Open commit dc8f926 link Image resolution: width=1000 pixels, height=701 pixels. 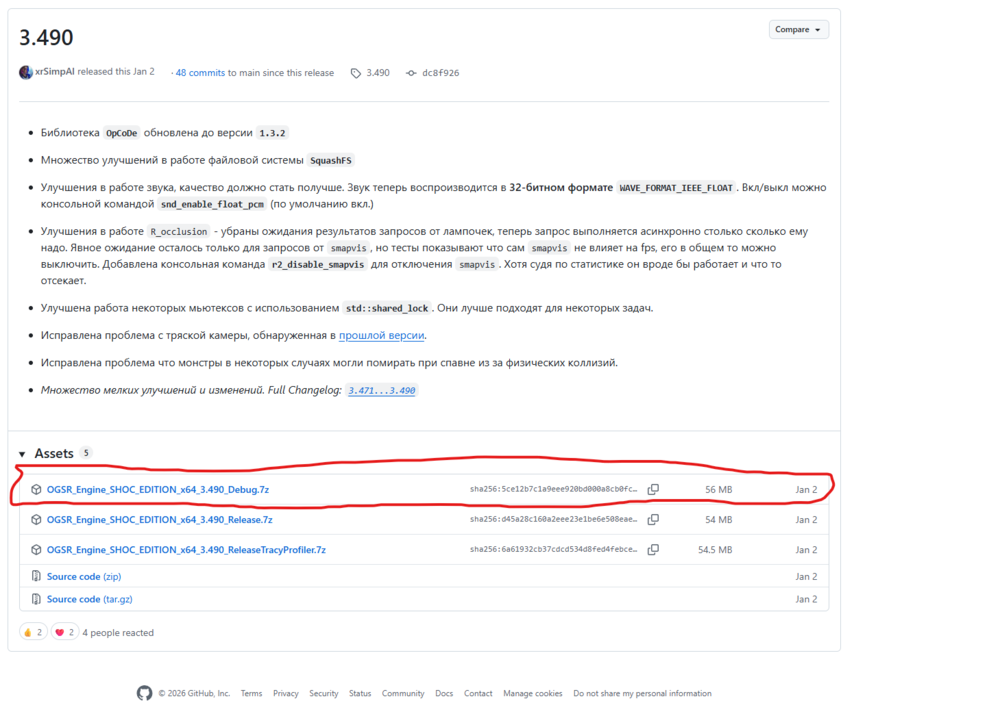click(x=441, y=73)
